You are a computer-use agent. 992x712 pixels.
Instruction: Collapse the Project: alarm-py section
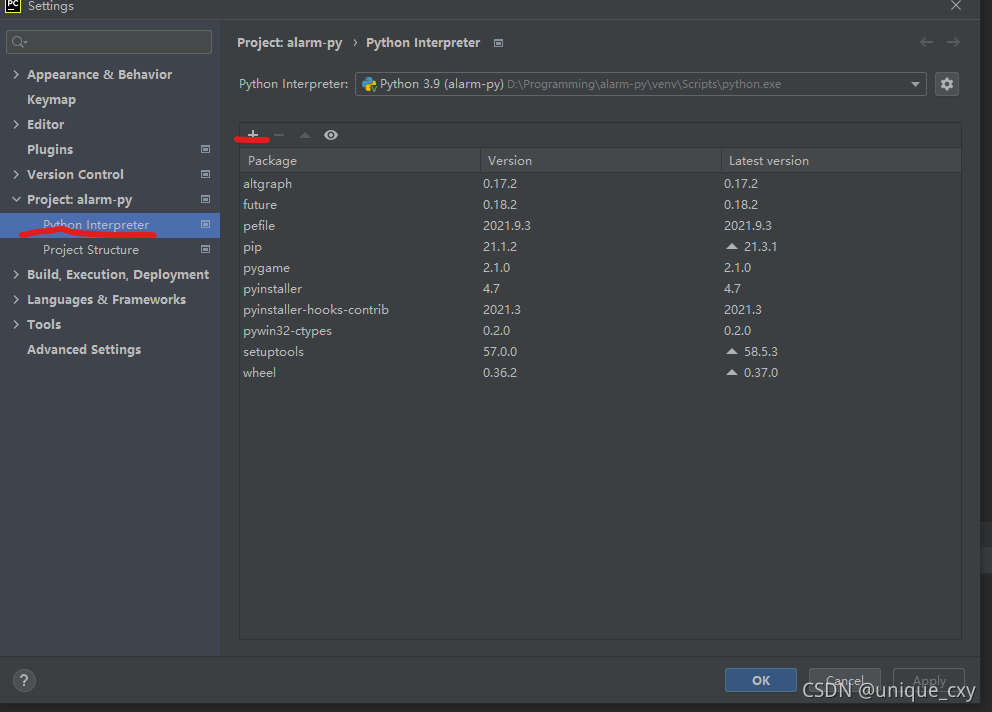tap(16, 199)
